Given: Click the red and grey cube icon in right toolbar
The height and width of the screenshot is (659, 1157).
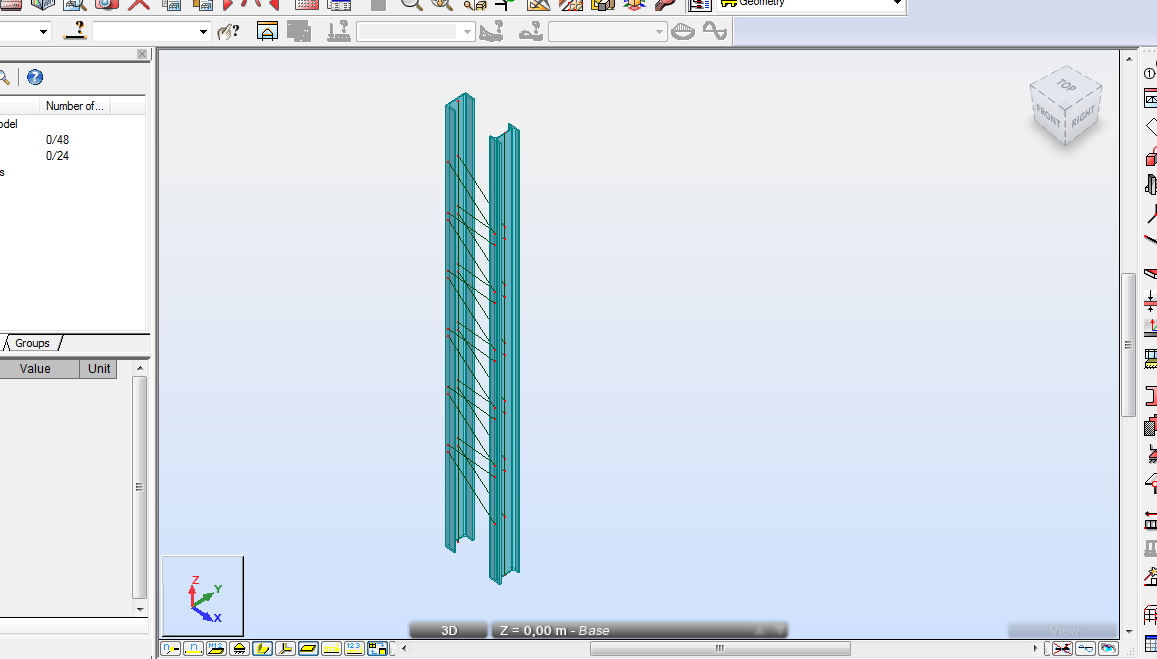Looking at the screenshot, I should 1152,156.
